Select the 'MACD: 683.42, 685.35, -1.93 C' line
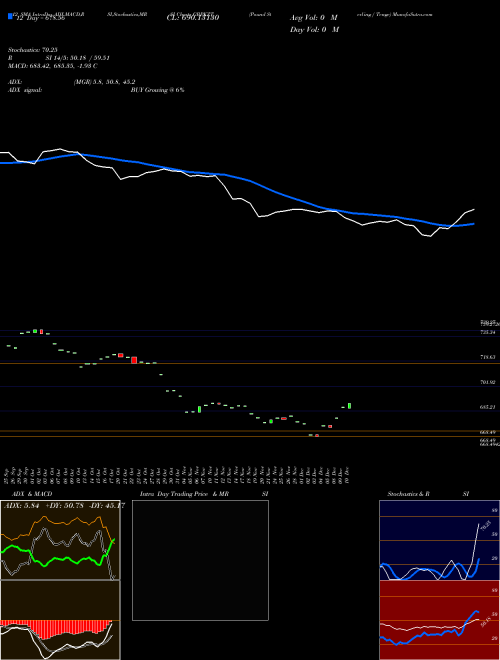This screenshot has height=660, width=500. tap(53, 66)
